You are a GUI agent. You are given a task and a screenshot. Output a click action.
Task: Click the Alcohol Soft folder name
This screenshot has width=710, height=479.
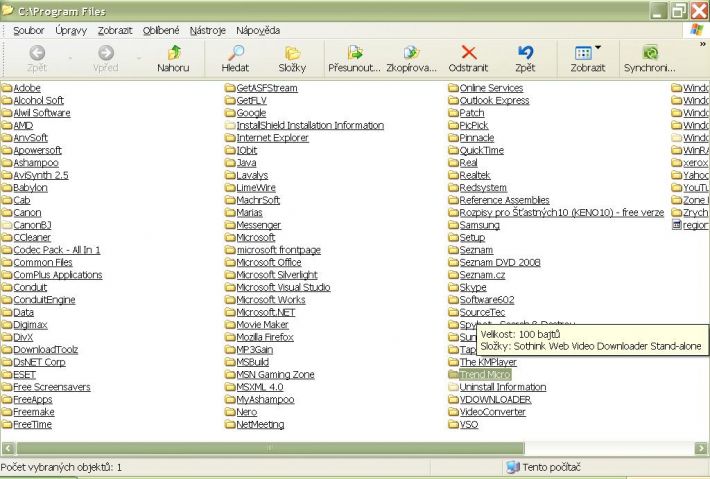pyautogui.click(x=38, y=101)
